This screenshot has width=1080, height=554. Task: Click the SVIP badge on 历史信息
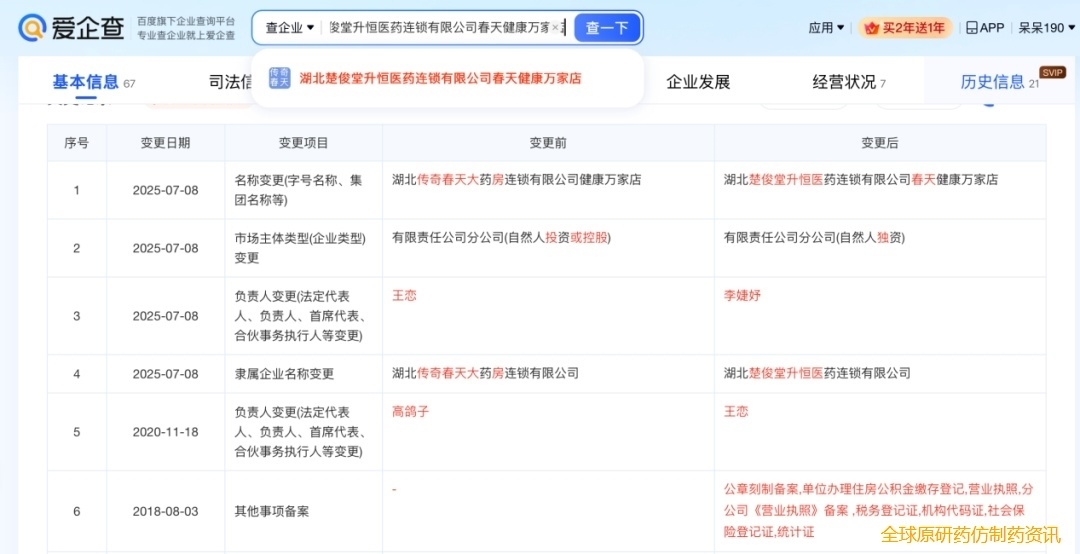(1052, 72)
